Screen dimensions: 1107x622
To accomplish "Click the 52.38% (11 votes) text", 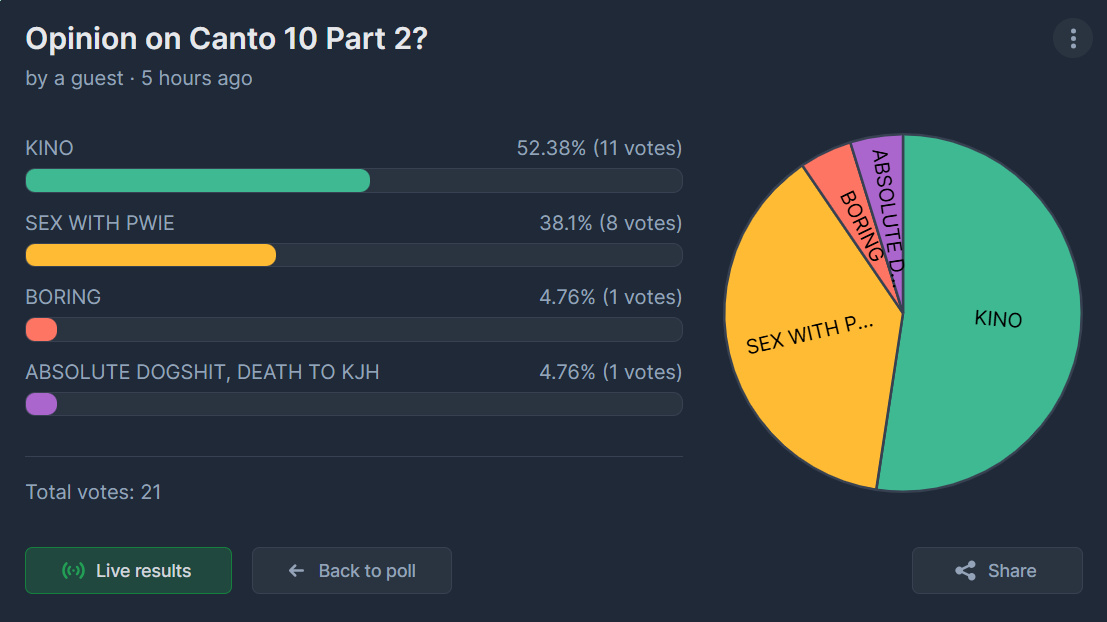I will [x=599, y=148].
